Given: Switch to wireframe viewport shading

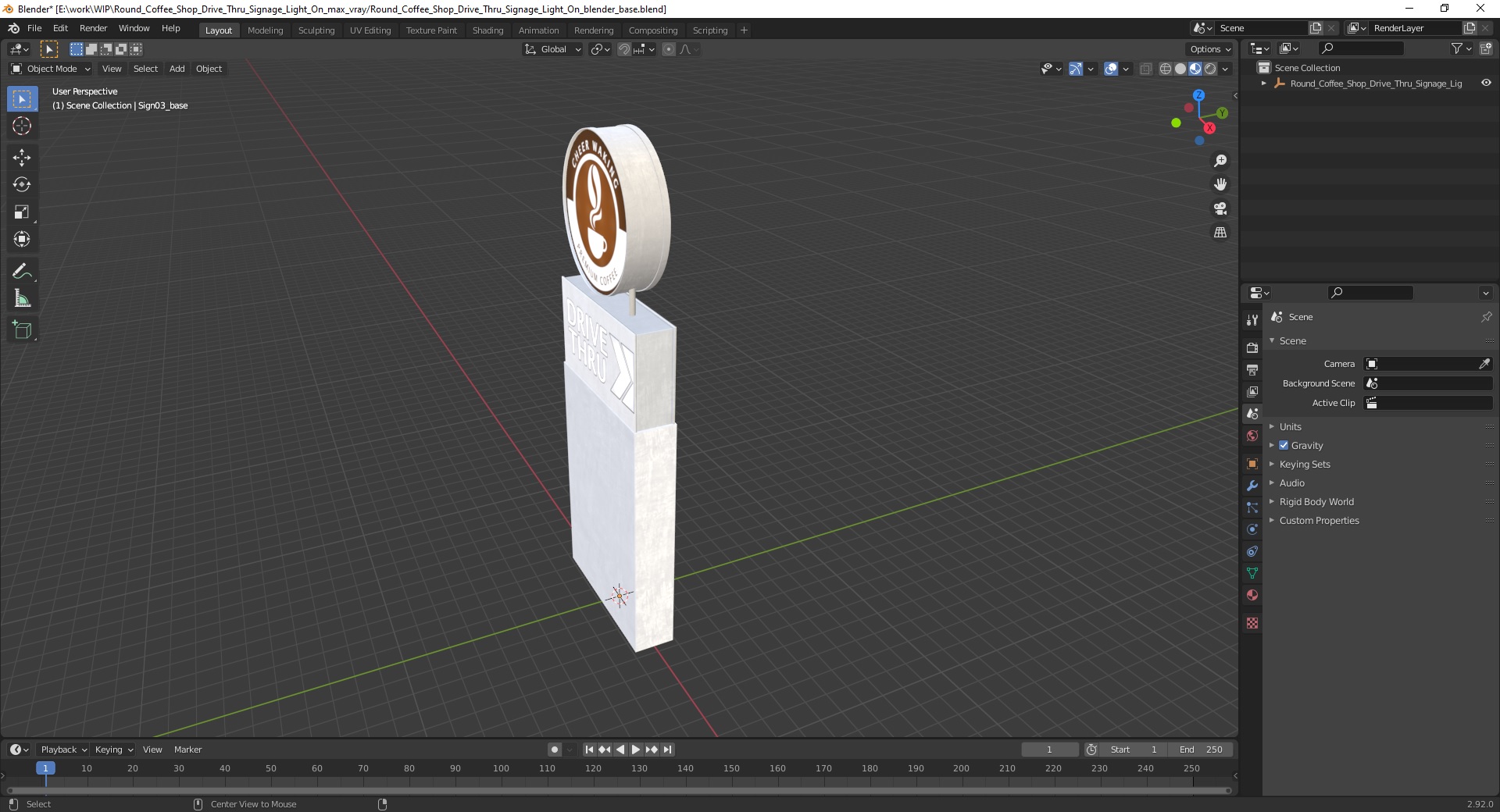Looking at the screenshot, I should [1166, 69].
